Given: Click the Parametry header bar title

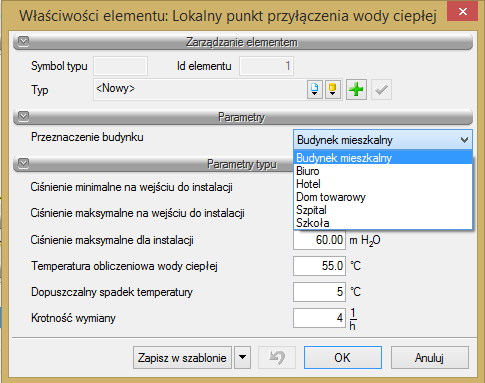Looking at the screenshot, I should [x=242, y=117].
